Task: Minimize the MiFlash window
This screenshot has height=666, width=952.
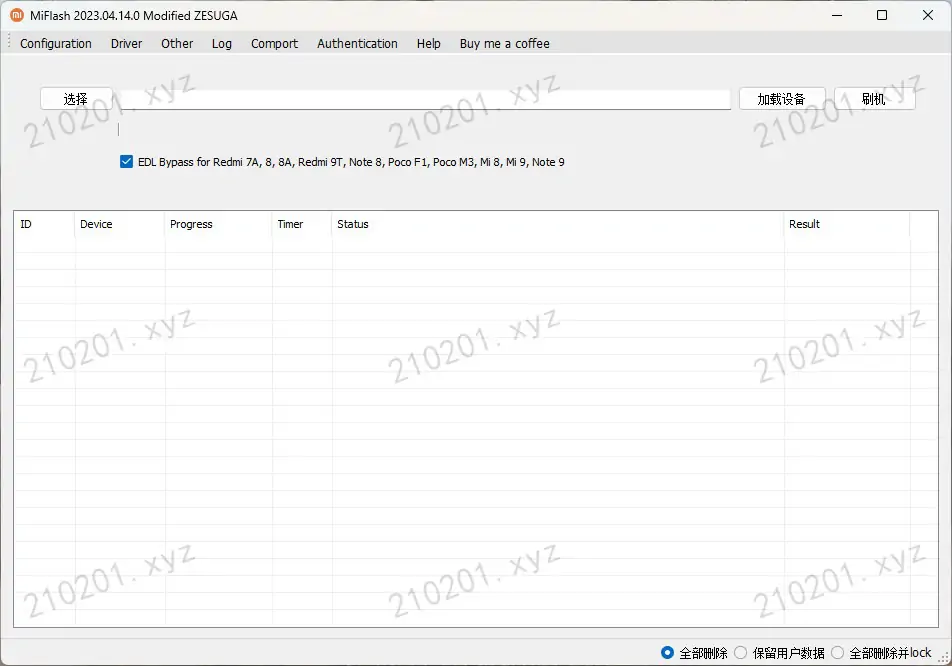Action: [837, 15]
